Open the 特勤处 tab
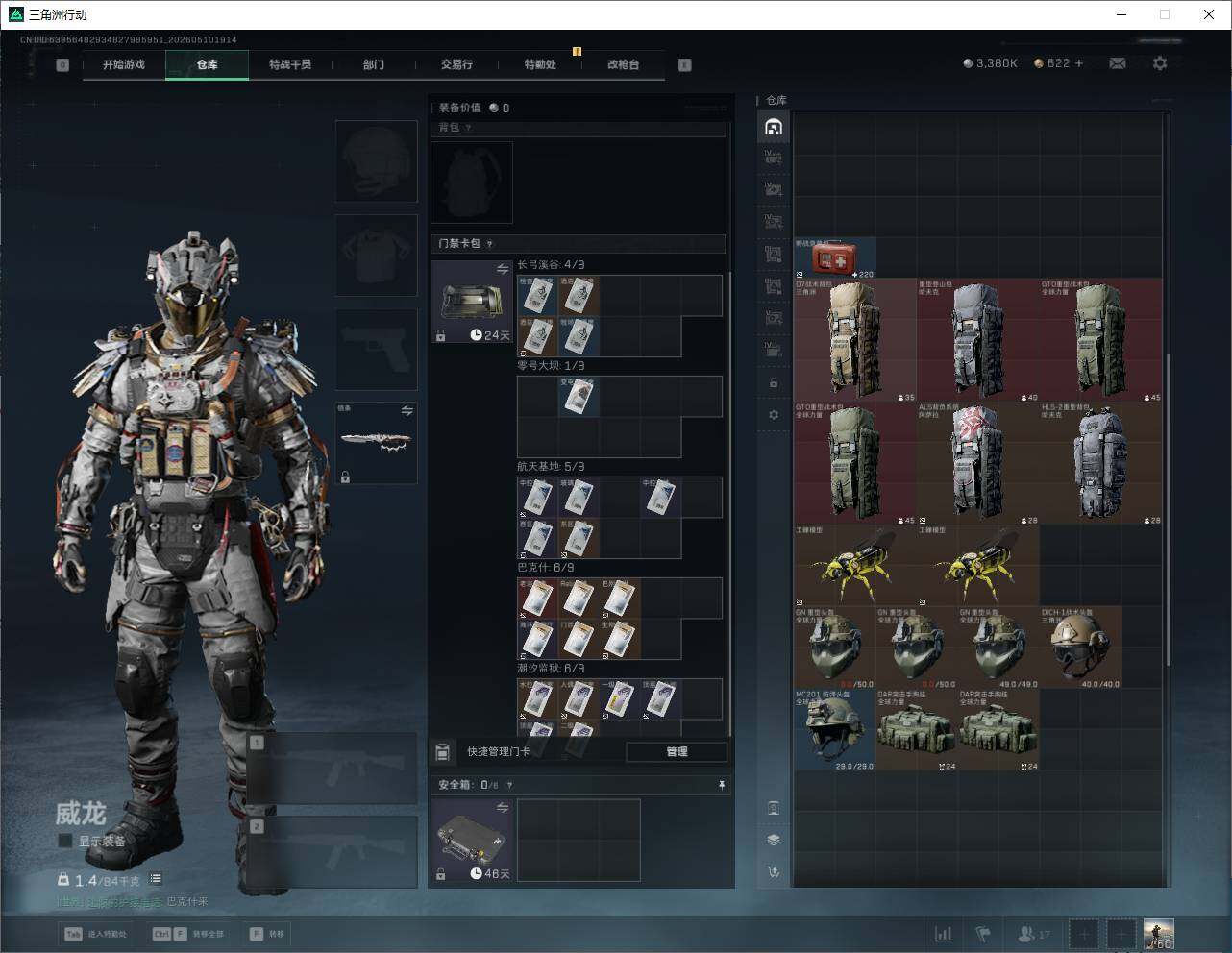 tap(540, 64)
